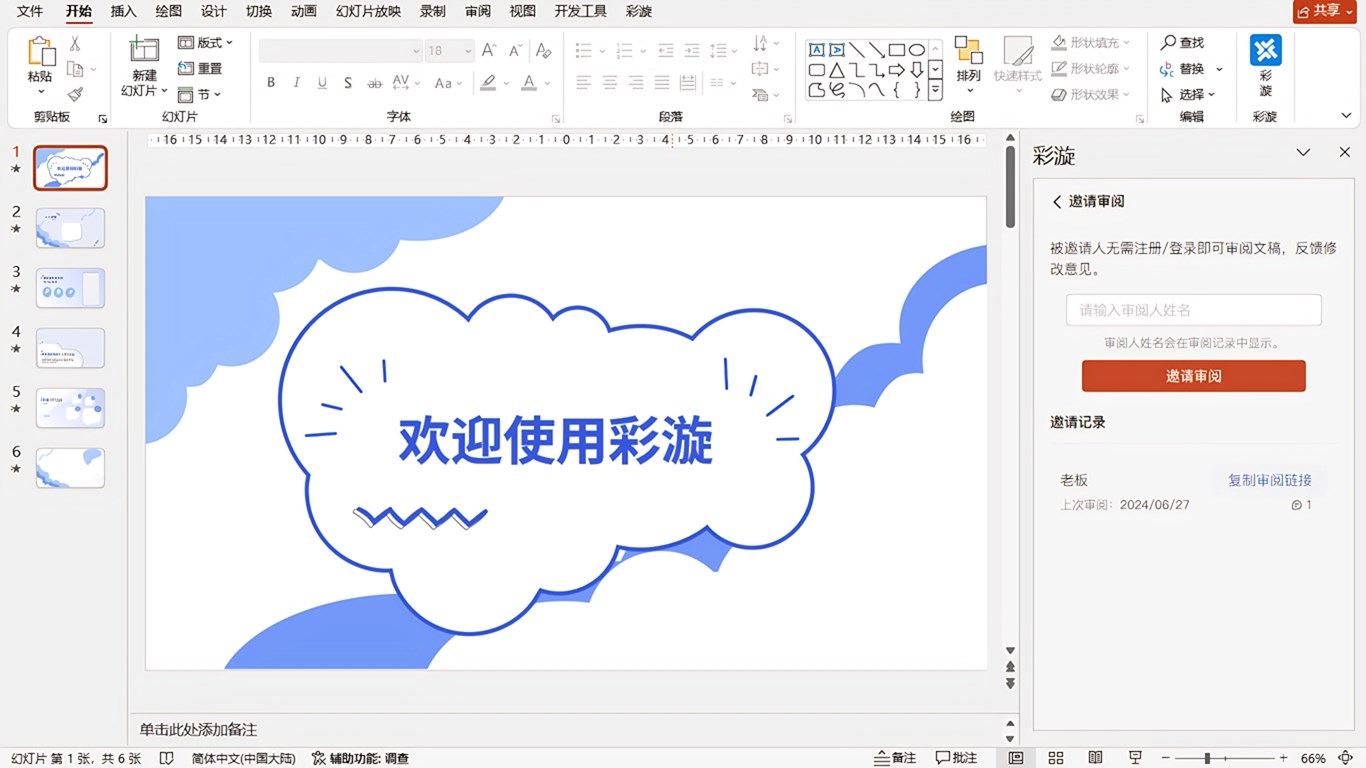Select slide 3 thumbnail
The height and width of the screenshot is (768, 1366).
[x=70, y=288]
